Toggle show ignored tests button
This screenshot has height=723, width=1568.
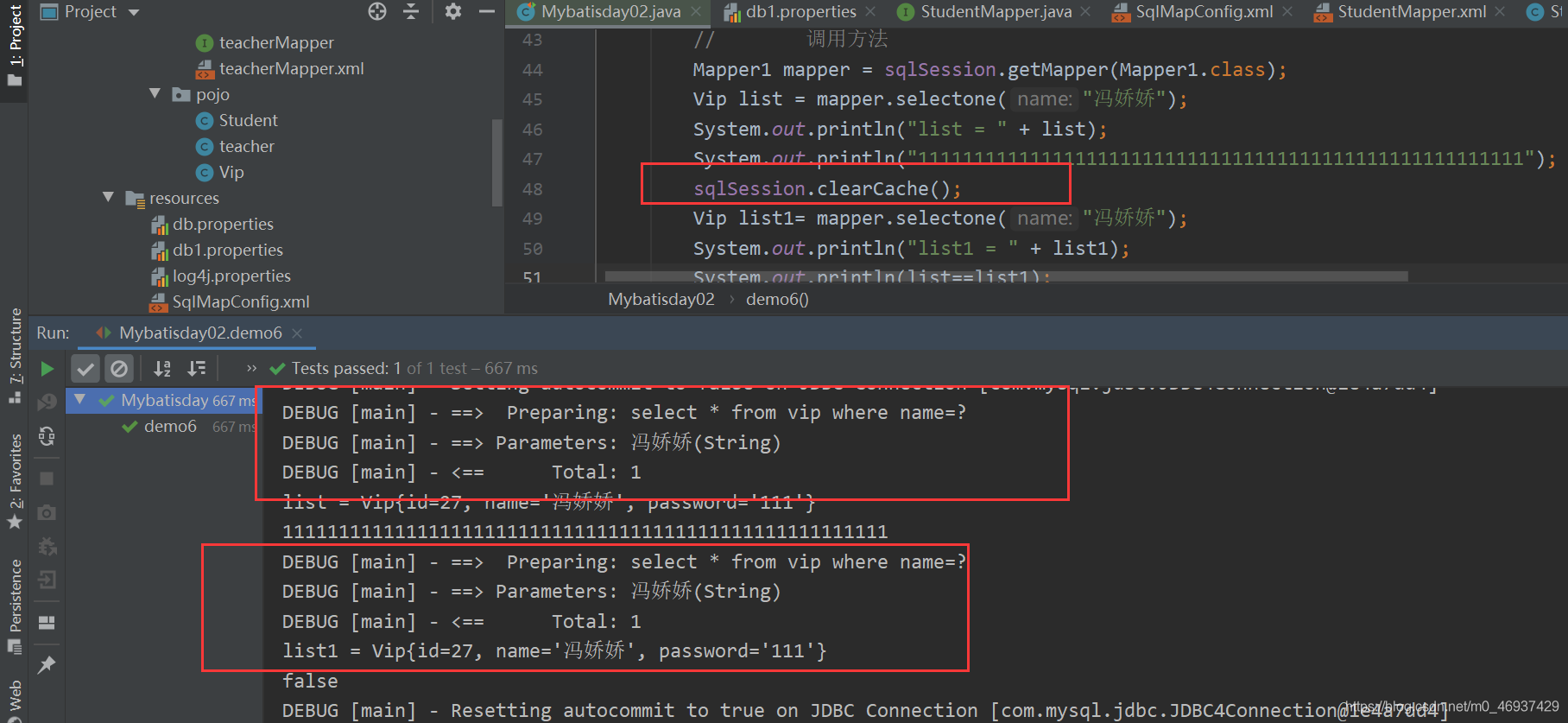(x=119, y=369)
